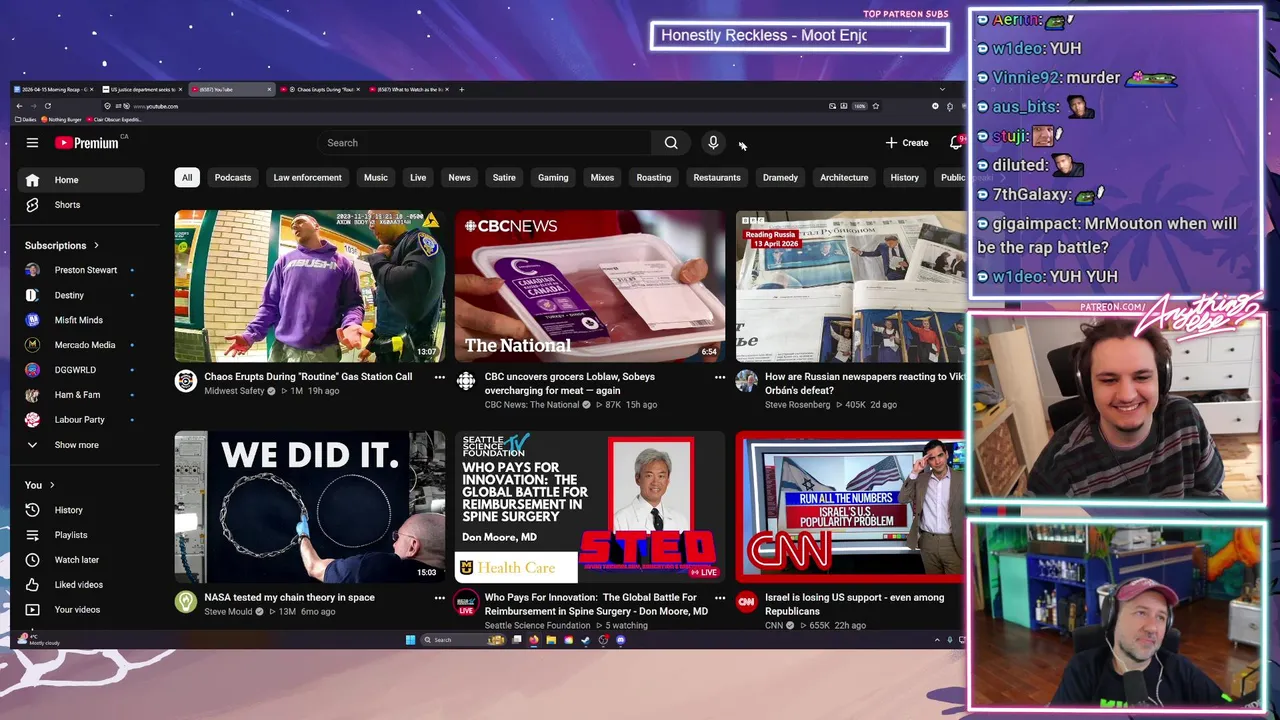Open Misfit Minds subscription channel
This screenshot has height=720, width=1280.
click(81, 320)
